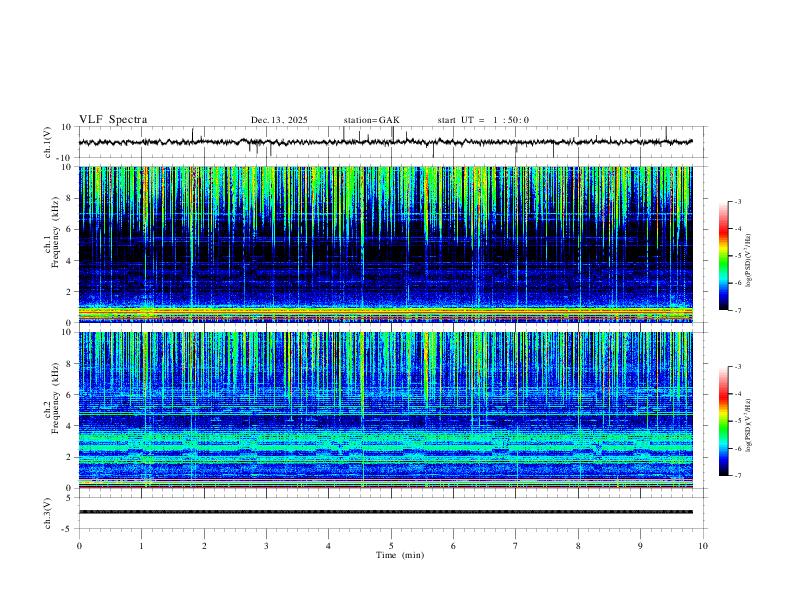The width and height of the screenshot is (792, 612).
Task: Select the date text "Dec. 13, 2025"
Action: [x=279, y=120]
